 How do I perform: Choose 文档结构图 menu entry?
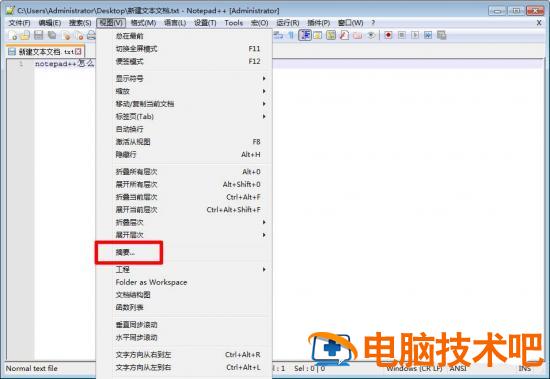[x=185, y=295]
